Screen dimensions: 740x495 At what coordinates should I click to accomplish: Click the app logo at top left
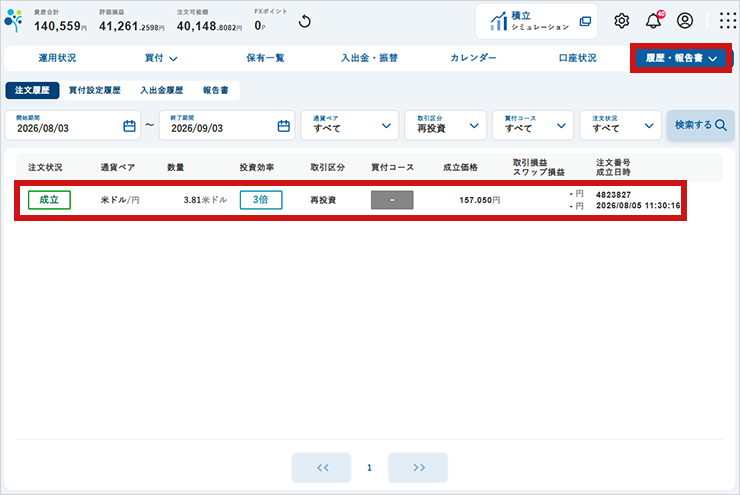14,20
